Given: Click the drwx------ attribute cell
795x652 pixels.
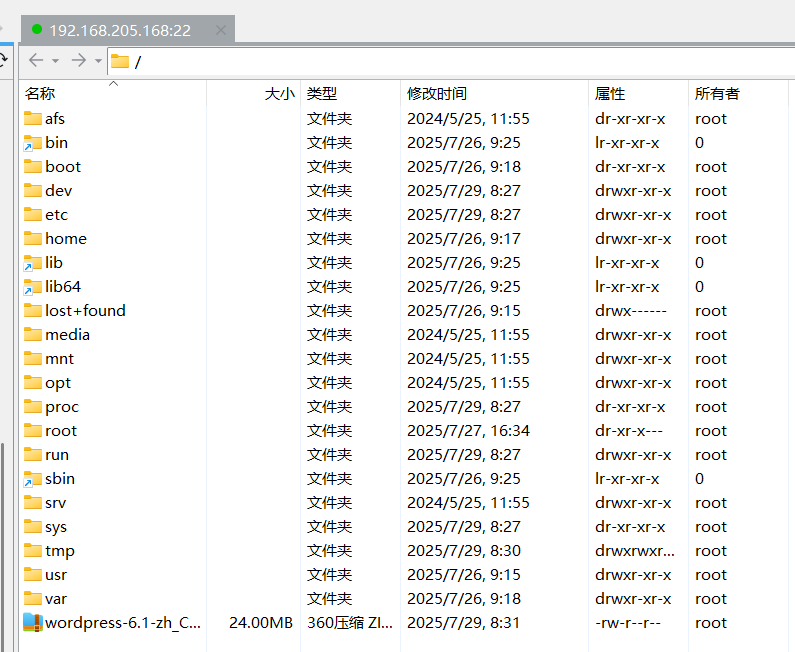Looking at the screenshot, I should [631, 310].
